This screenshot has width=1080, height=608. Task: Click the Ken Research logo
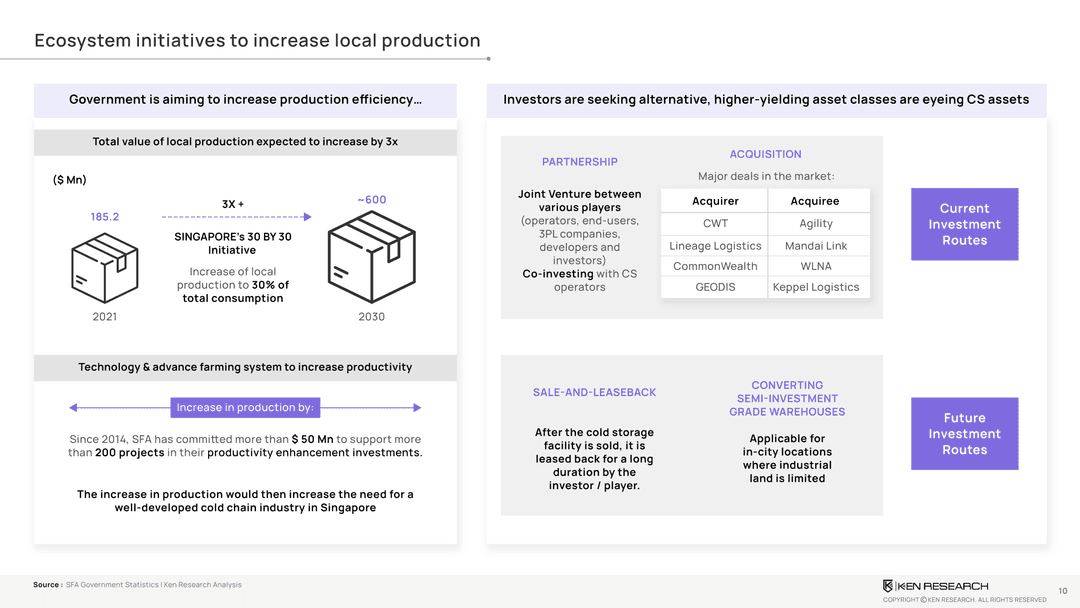pyautogui.click(x=935, y=586)
